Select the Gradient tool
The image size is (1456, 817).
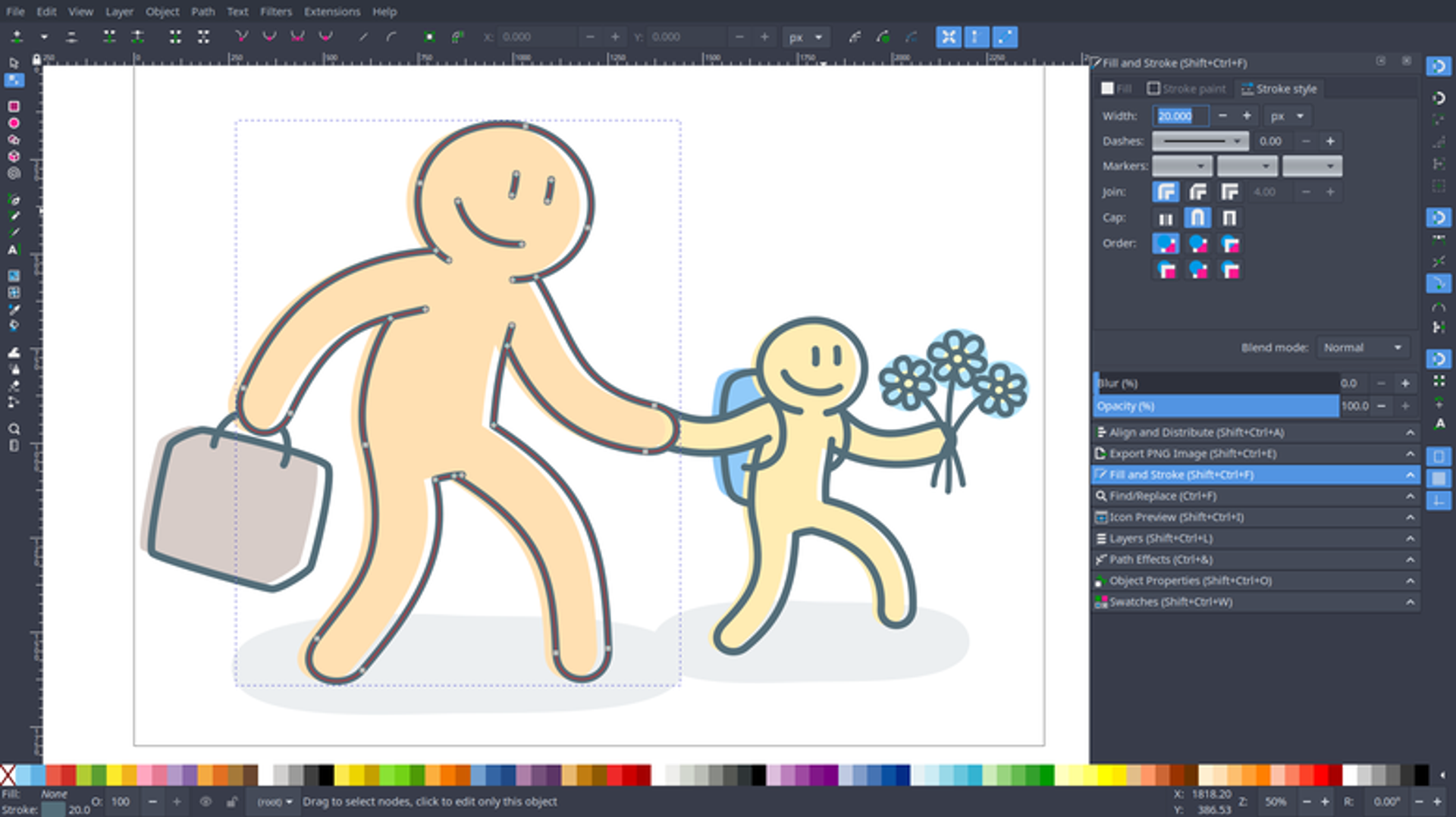pyautogui.click(x=14, y=276)
